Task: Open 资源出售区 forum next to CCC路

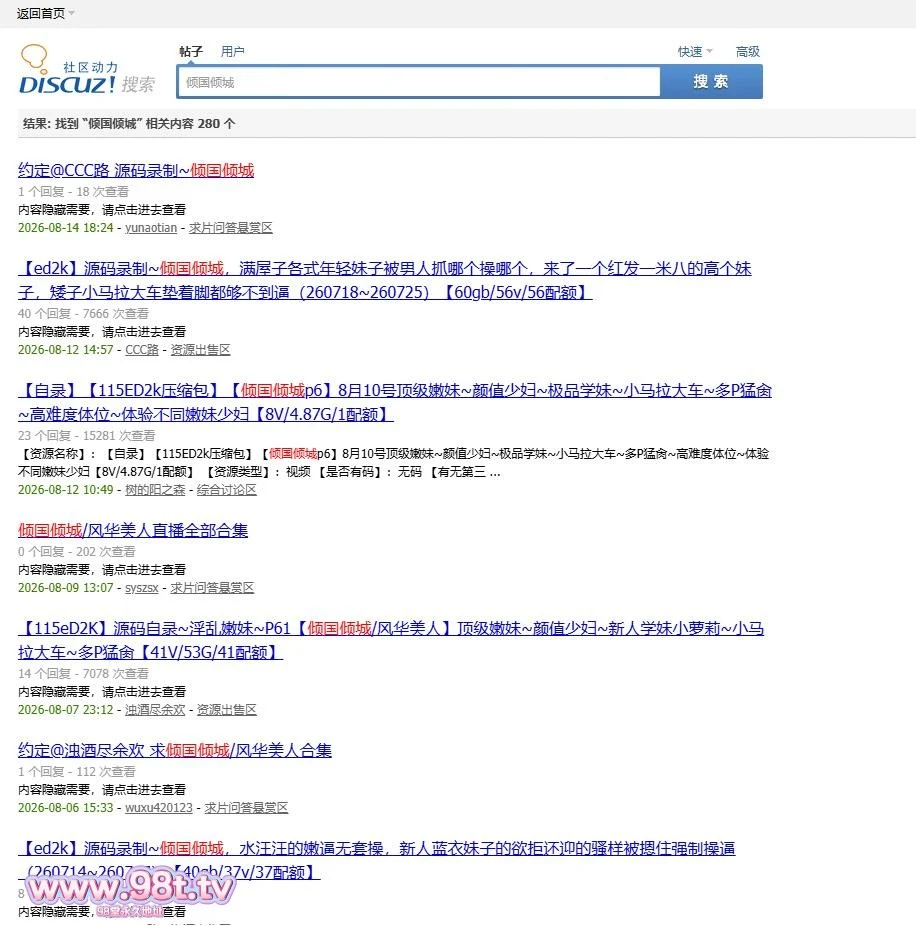Action: click(200, 350)
